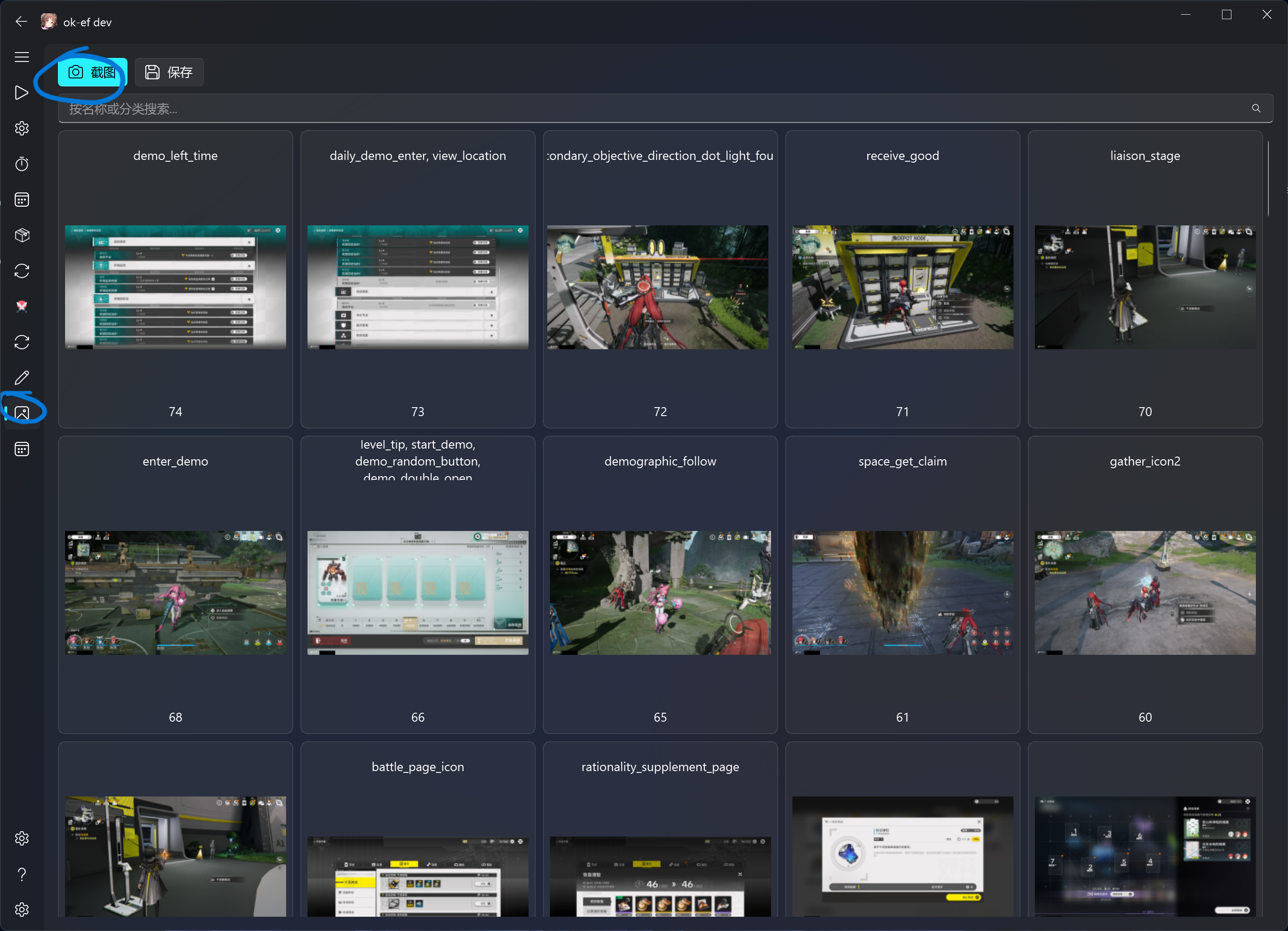Screen dimensions: 1288x931
Task: Click the gather_icon2 title text
Action: point(1145,461)
